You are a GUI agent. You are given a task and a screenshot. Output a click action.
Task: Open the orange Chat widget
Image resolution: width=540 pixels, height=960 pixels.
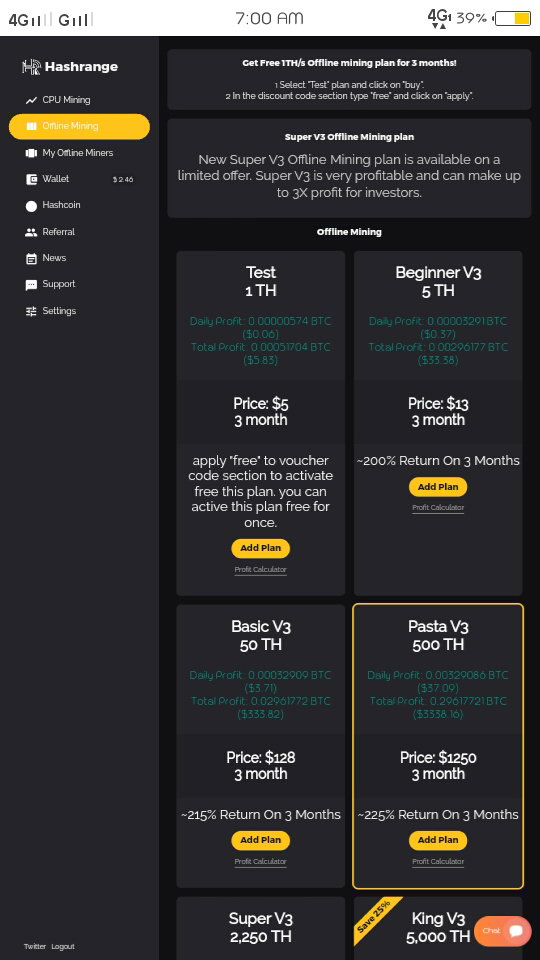tap(503, 931)
